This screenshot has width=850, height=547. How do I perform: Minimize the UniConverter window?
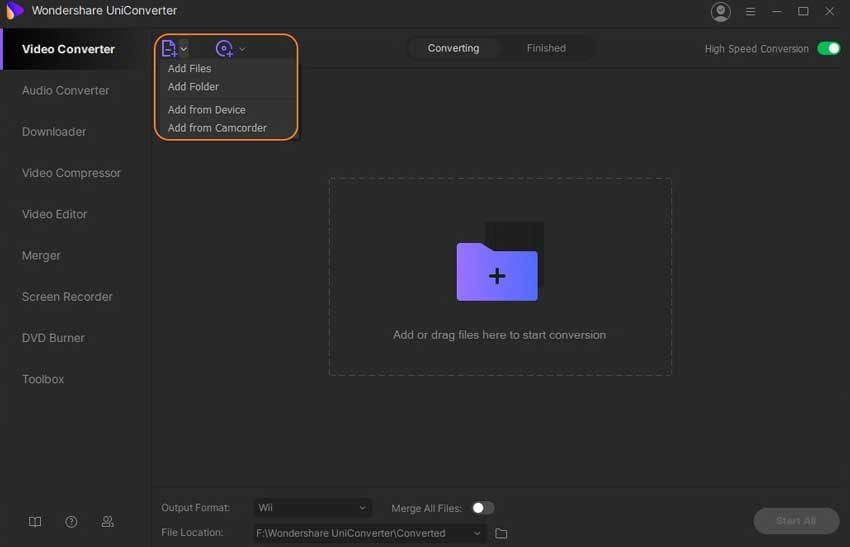click(x=777, y=11)
